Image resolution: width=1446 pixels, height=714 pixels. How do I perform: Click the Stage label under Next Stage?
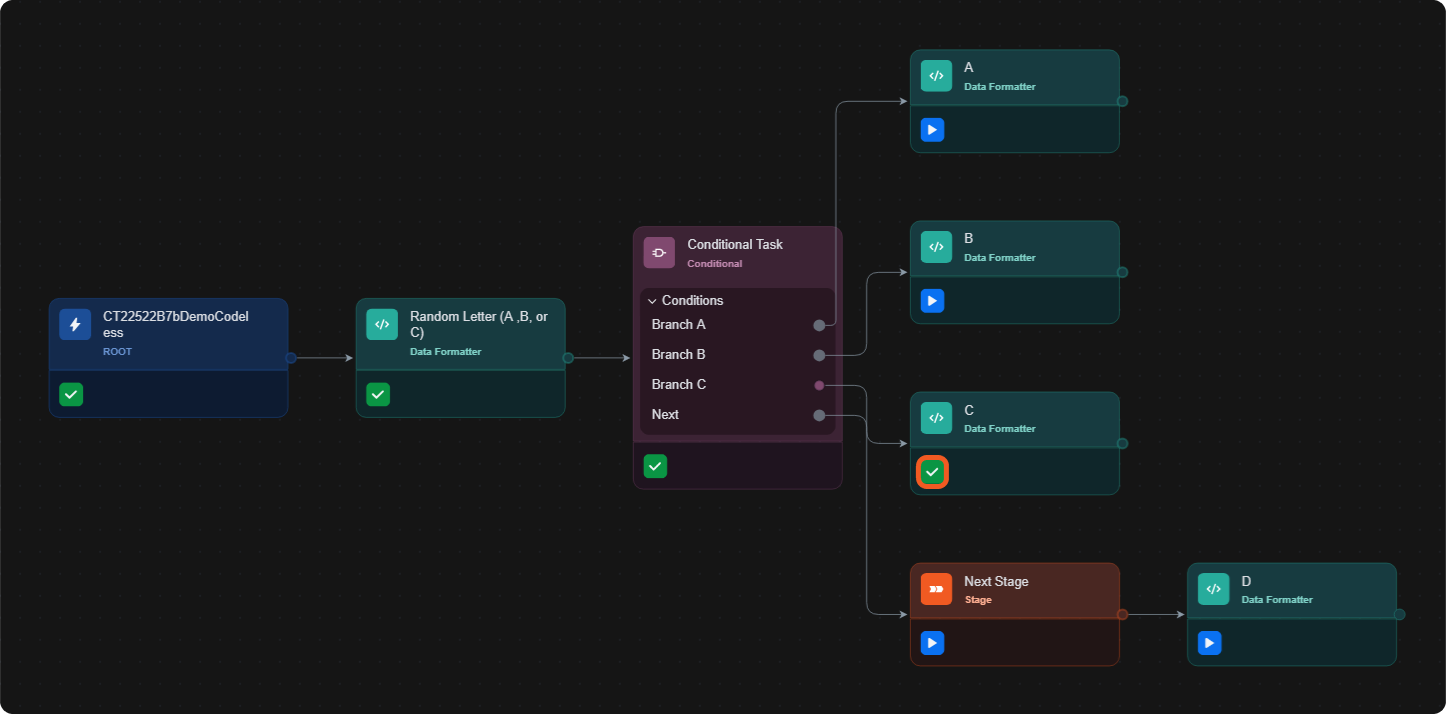978,600
